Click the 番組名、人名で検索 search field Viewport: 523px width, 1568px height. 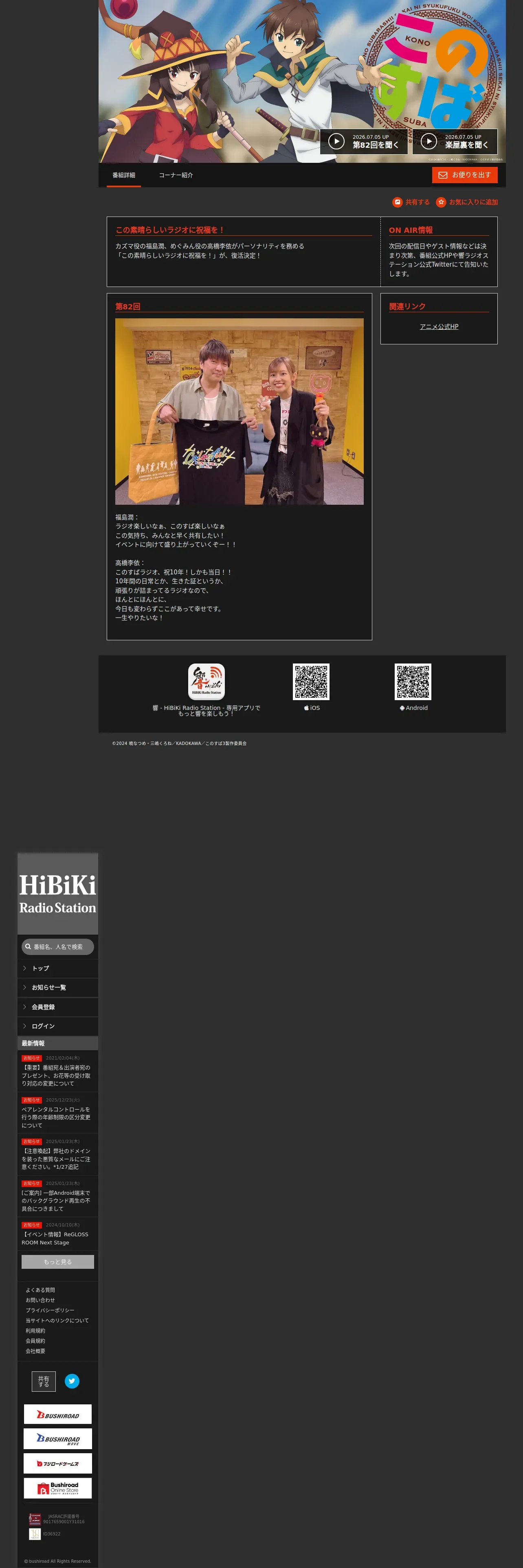click(58, 946)
